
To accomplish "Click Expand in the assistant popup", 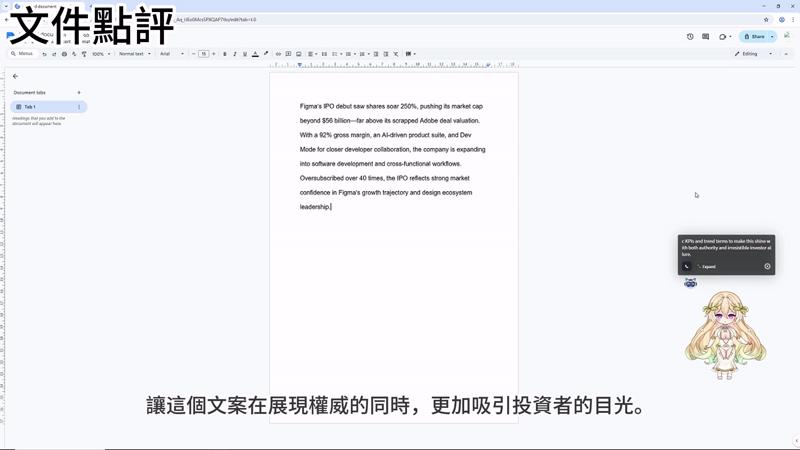I will click(x=707, y=267).
